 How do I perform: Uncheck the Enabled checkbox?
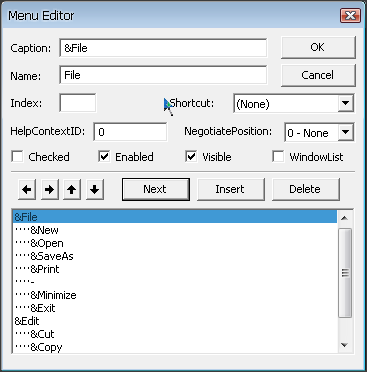[x=104, y=157]
